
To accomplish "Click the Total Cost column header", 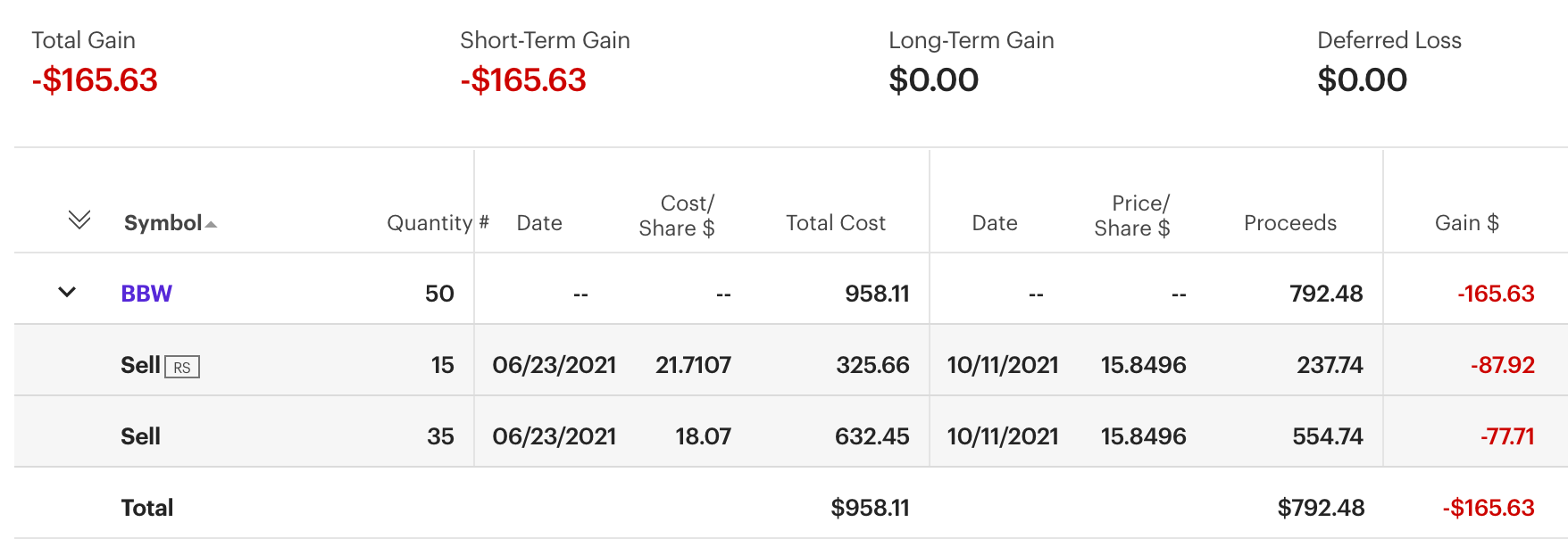I will pos(835,223).
